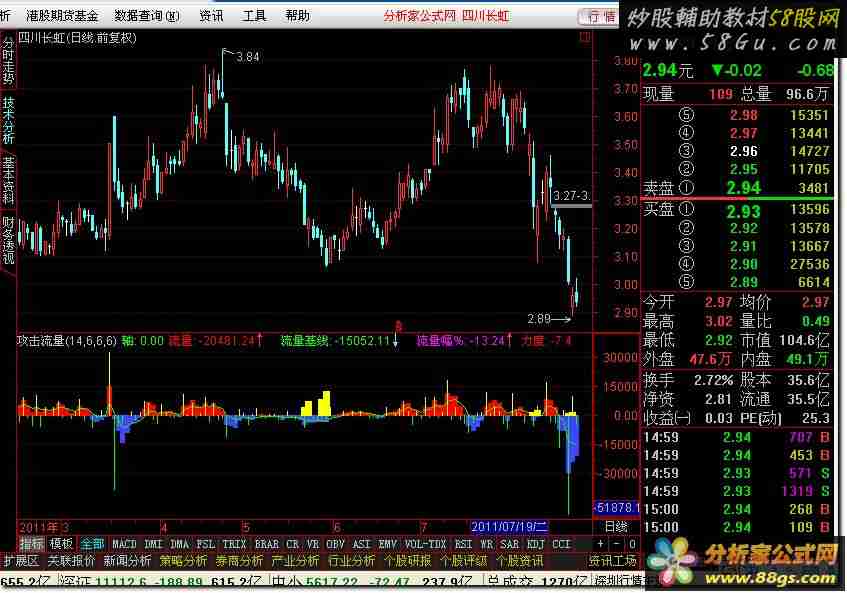Screen dimensions: 847x593
Task: Select the 模板 tab
Action: coord(61,544)
